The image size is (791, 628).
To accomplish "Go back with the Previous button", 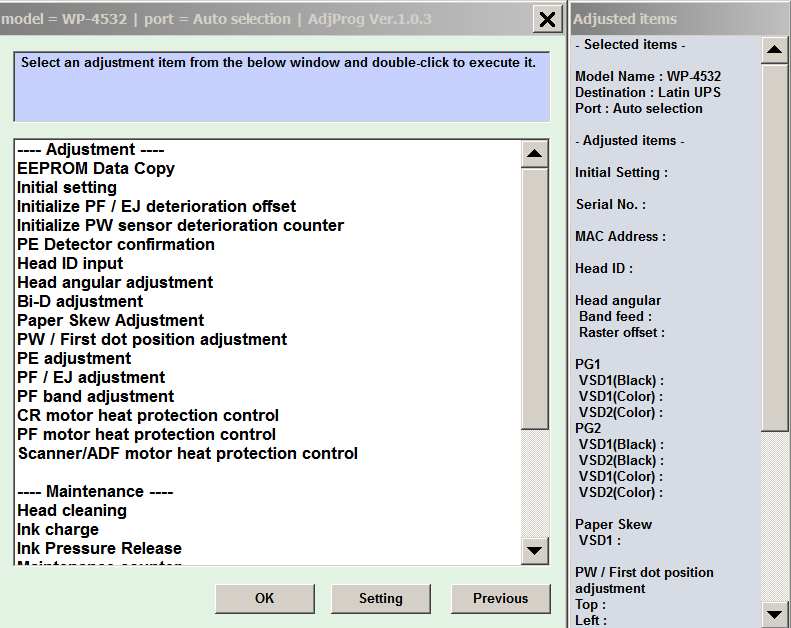I will (x=500, y=599).
